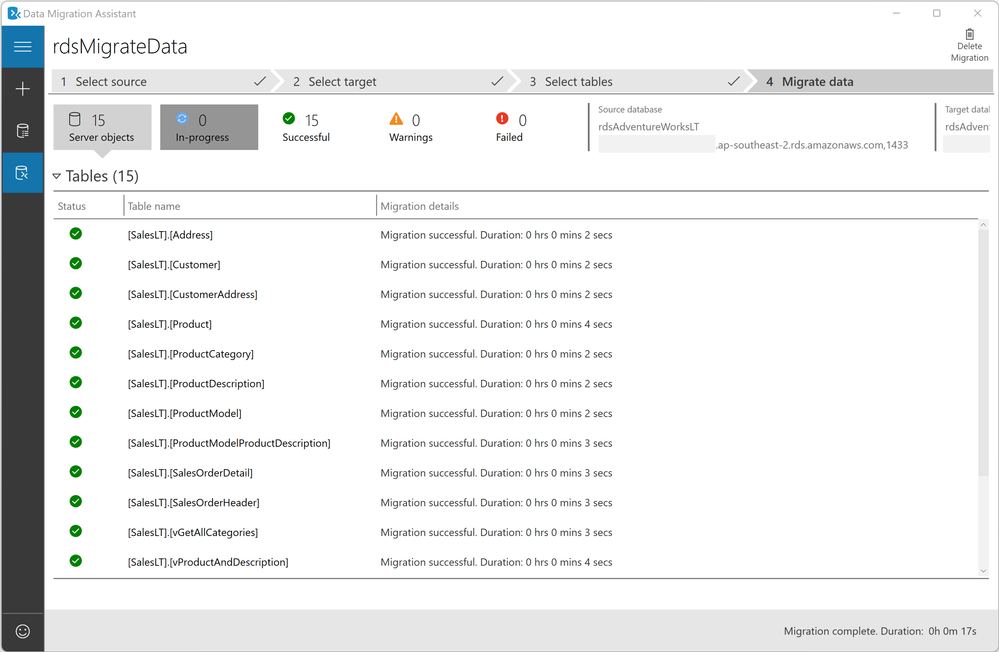Go to step 1 Select source
Image resolution: width=999 pixels, height=652 pixels.
point(162,82)
